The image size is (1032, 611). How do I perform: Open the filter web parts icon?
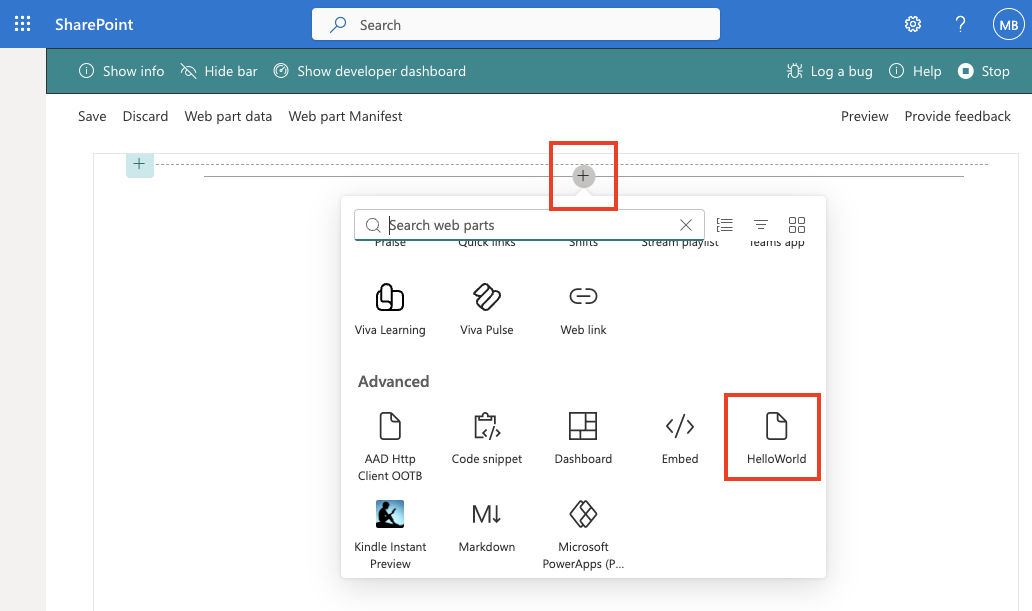pyautogui.click(x=761, y=225)
